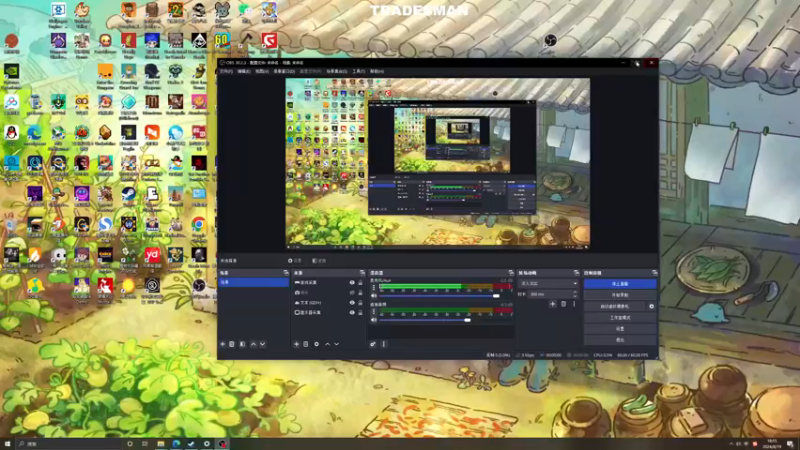800x450 pixels.
Task: Lock the Display Capture source
Action: [x=360, y=312]
